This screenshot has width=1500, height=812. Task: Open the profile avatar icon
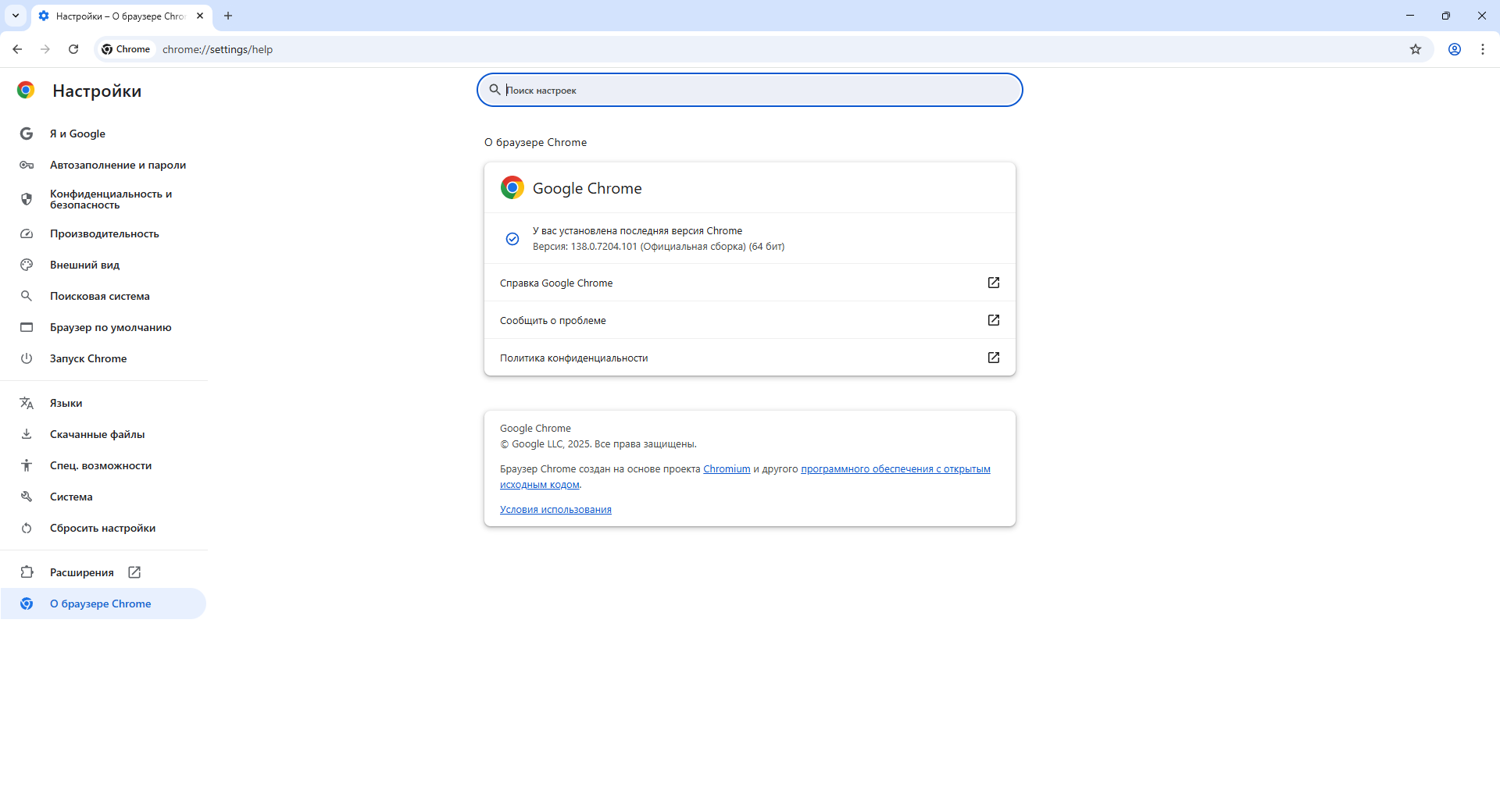pyautogui.click(x=1454, y=49)
